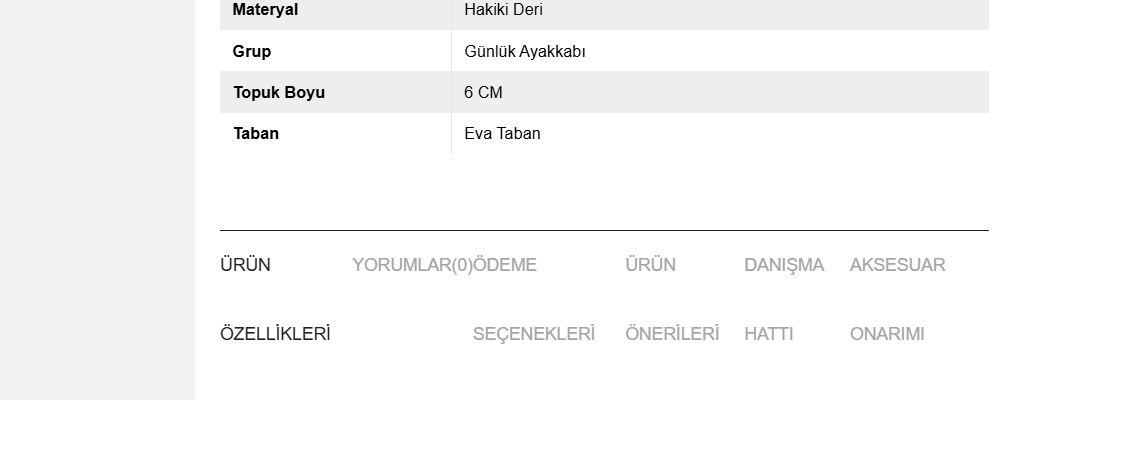The height and width of the screenshot is (460, 1129).
Task: Click the horizontal divider line above the tabs
Action: coord(604,230)
